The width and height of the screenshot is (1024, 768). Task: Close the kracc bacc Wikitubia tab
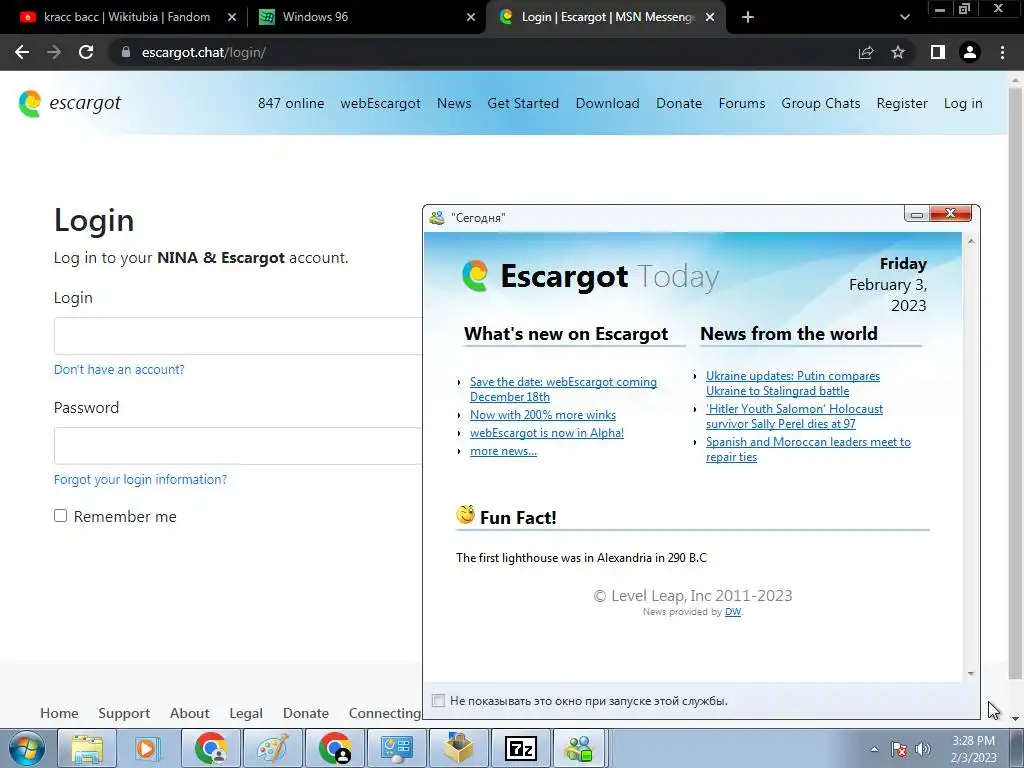[x=232, y=17]
